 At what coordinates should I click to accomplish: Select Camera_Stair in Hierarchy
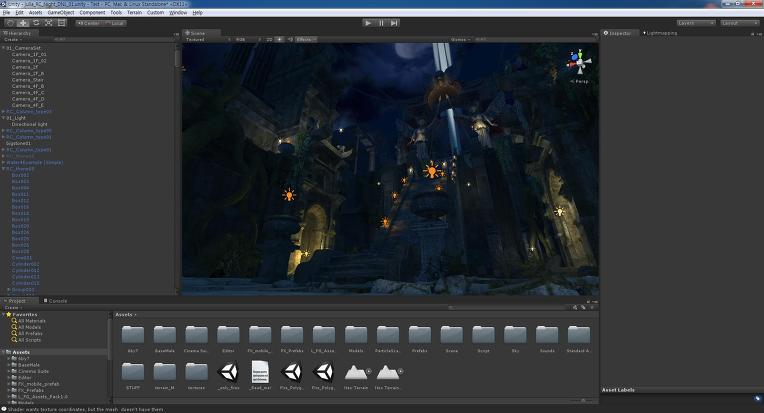tap(27, 80)
